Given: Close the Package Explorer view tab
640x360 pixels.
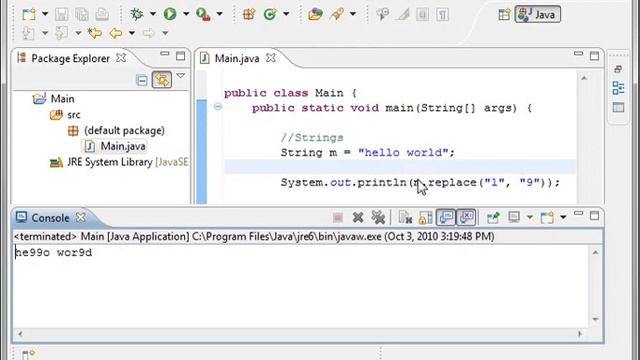Looking at the screenshot, I should click(x=121, y=58).
